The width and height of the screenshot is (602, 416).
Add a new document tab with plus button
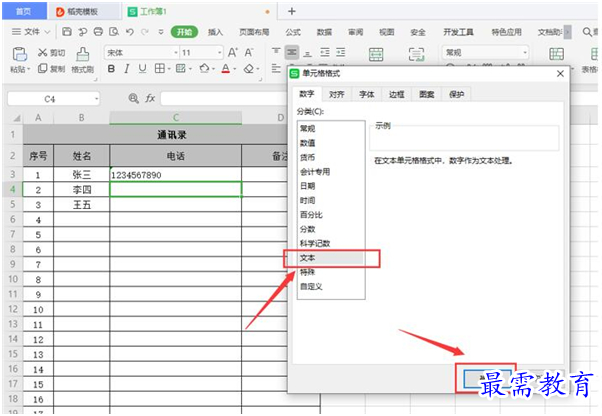point(292,11)
